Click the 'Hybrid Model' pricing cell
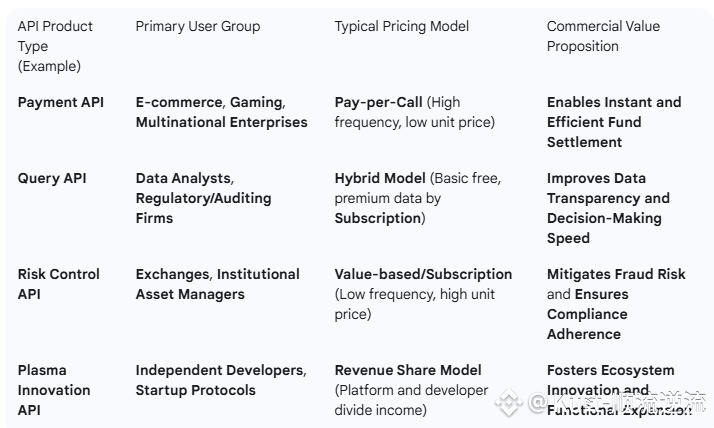Screen dimensions: 714x428 (418, 198)
